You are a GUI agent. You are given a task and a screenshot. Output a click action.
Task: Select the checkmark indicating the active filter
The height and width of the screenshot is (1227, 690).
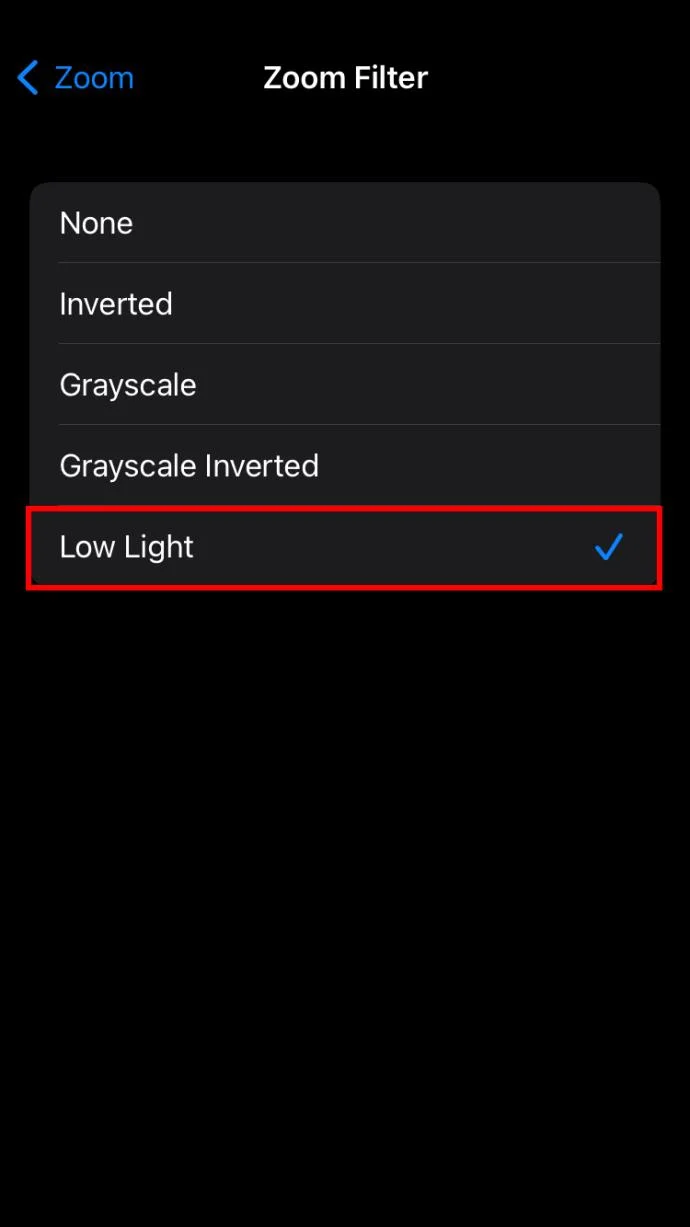point(609,547)
